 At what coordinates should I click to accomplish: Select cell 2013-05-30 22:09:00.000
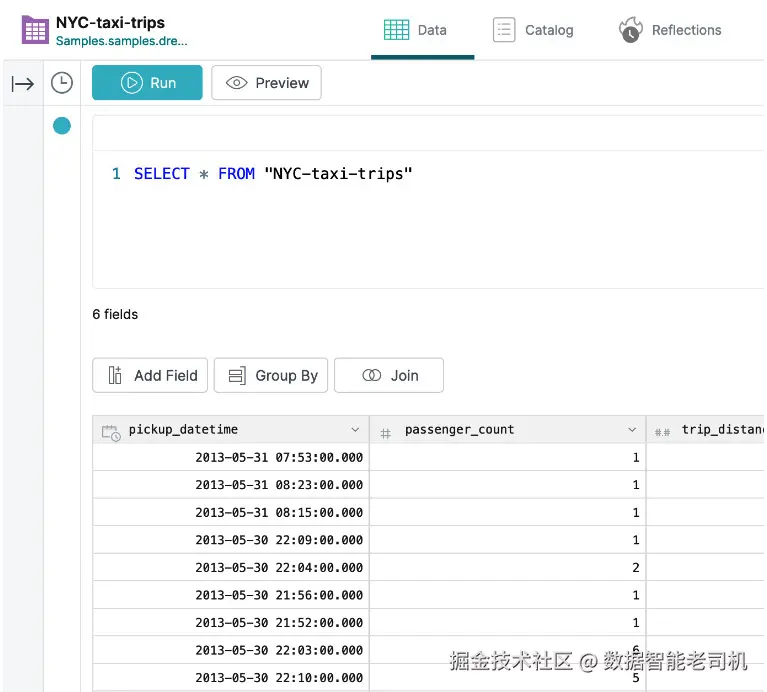click(231, 540)
